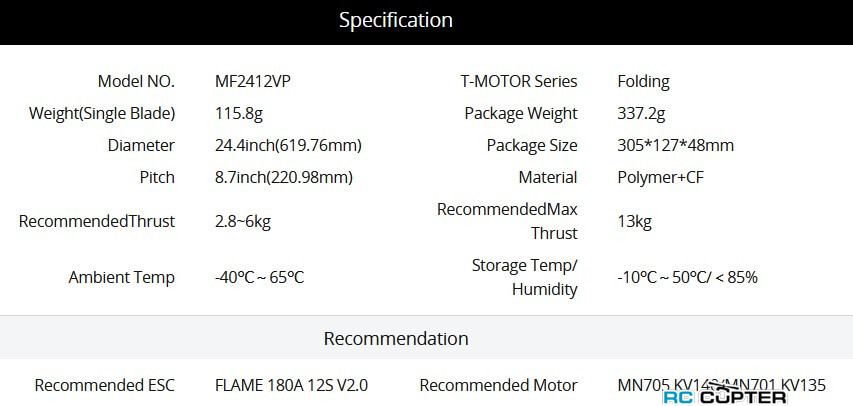This screenshot has width=853, height=406.
Task: Click the T-MOTOR Series label
Action: click(x=519, y=82)
